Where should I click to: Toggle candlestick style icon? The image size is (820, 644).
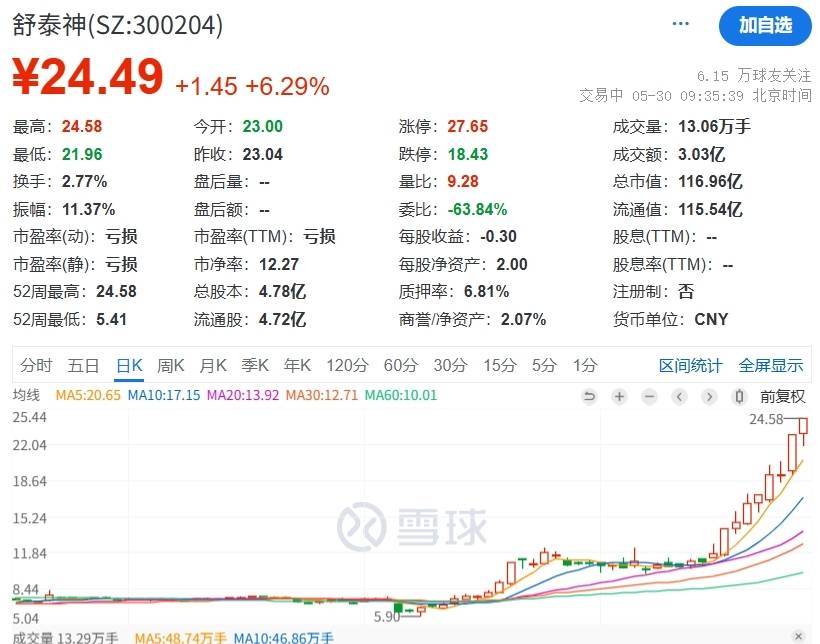coord(739,397)
